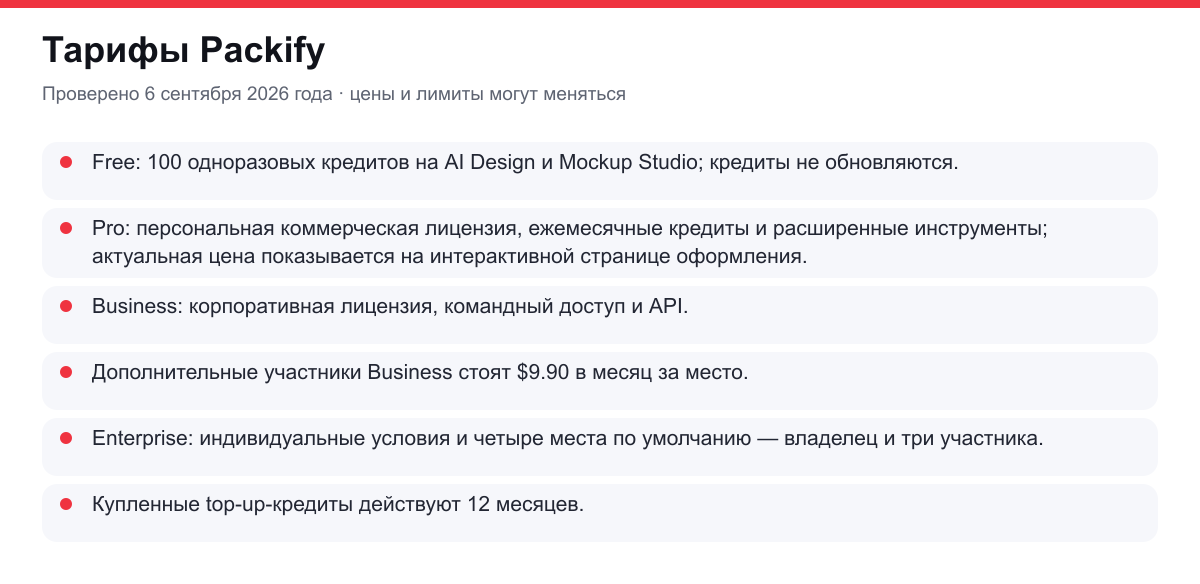
Task: Click the red bullet beside the Pro plan
Action: coord(66,228)
